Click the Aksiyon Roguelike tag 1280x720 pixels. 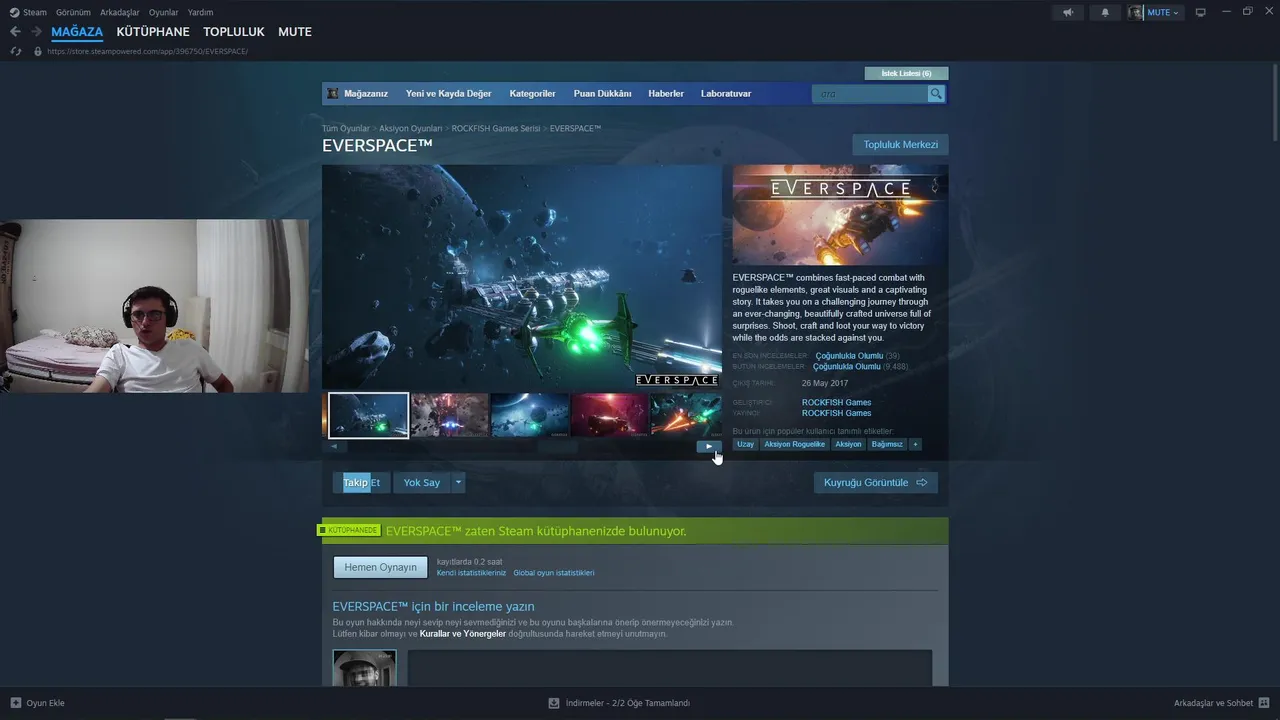point(795,444)
